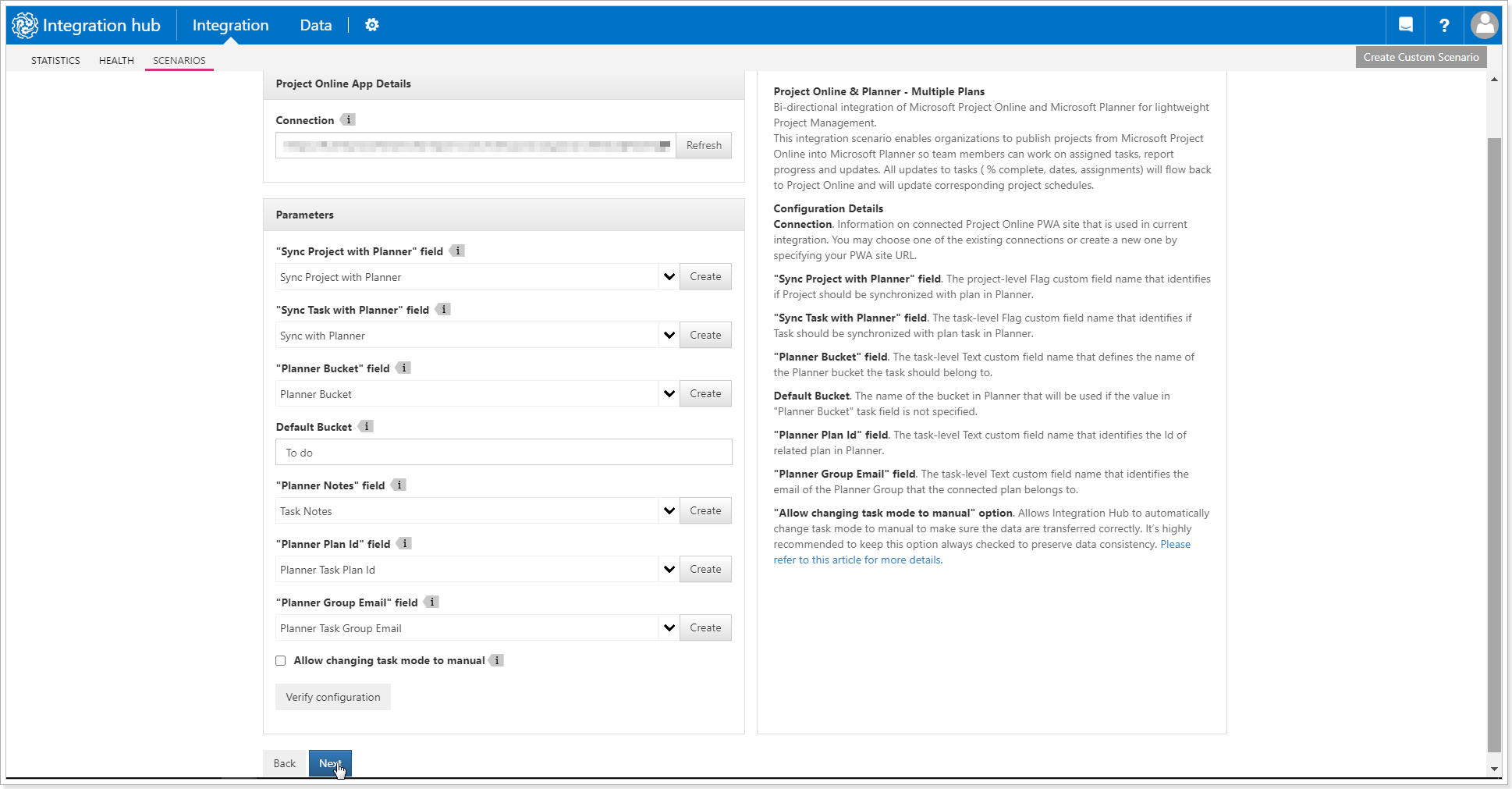The height and width of the screenshot is (789, 1512).
Task: Expand the Sync with Planner dropdown
Action: (669, 335)
